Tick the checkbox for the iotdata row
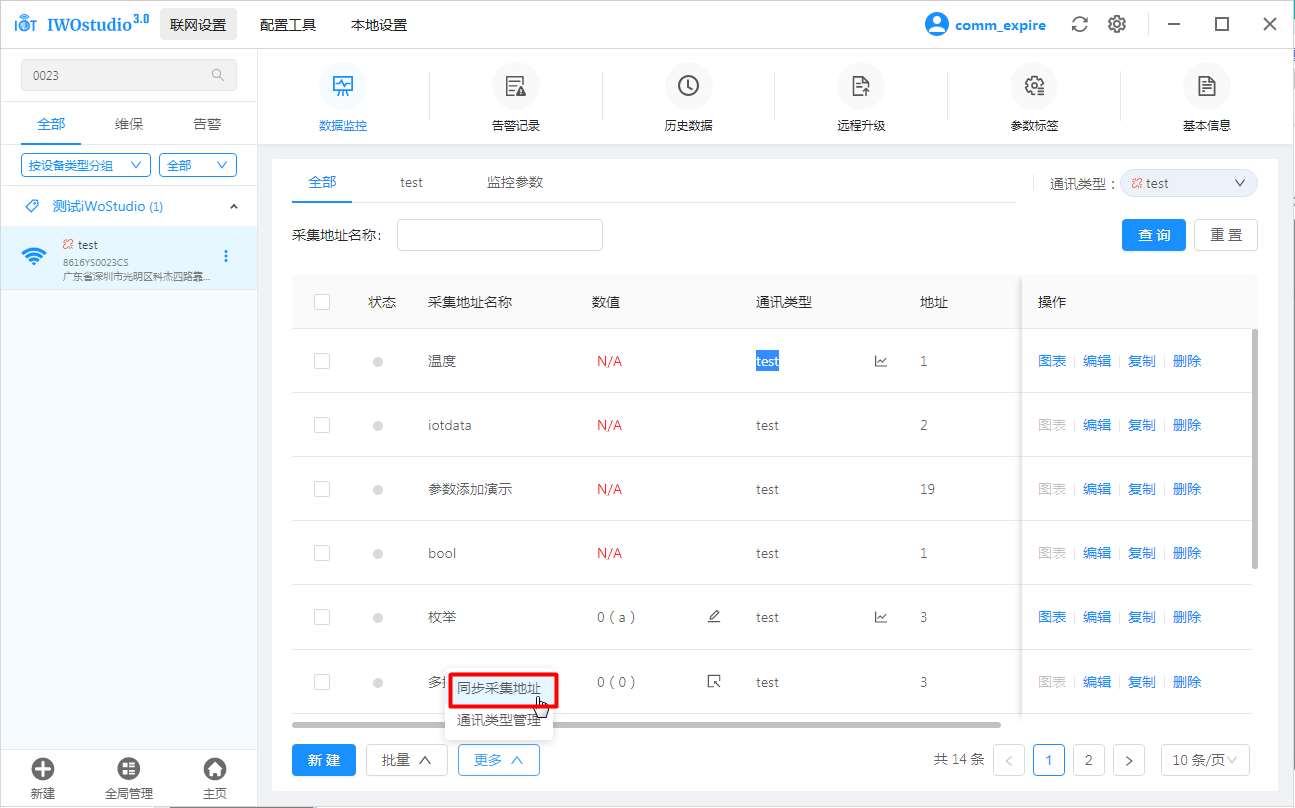Screen dimensions: 1295x808 322,425
